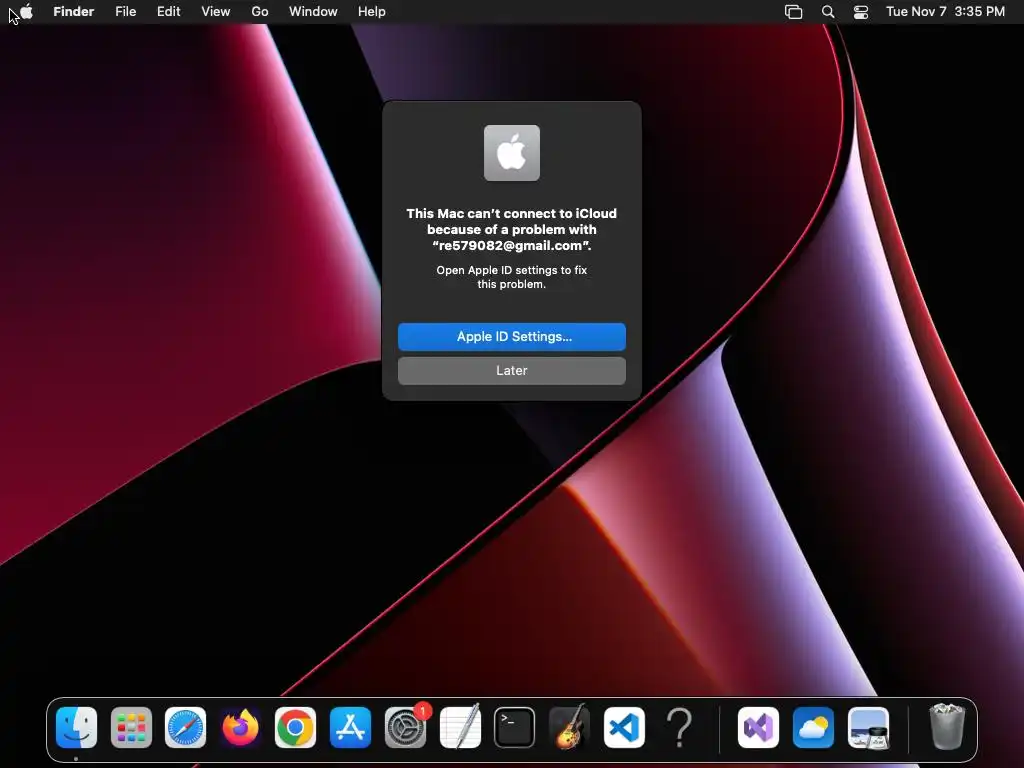The height and width of the screenshot is (768, 1024).
Task: Open the Weather-style cloud app in Dock
Action: 813,727
